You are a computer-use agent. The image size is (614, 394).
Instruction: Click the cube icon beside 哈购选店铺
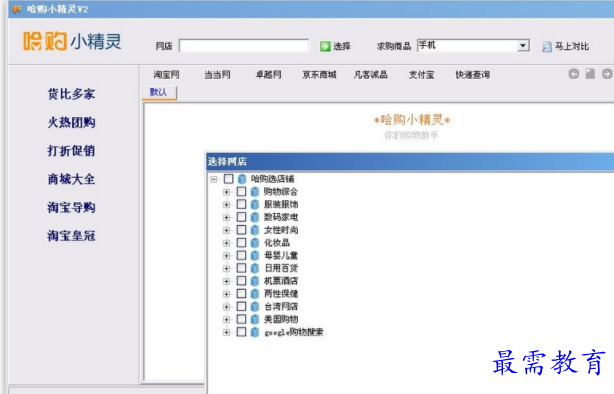coord(242,179)
